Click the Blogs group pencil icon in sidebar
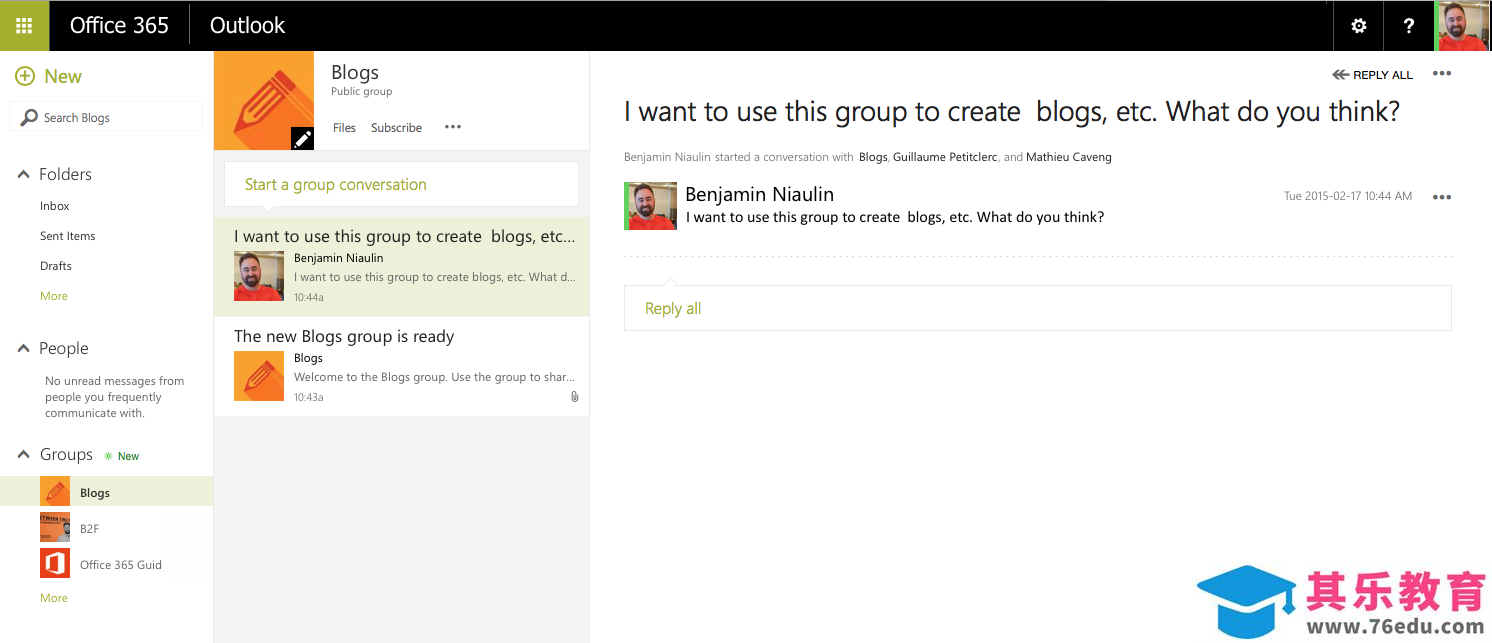Image resolution: width=1492 pixels, height=643 pixels. (x=55, y=491)
